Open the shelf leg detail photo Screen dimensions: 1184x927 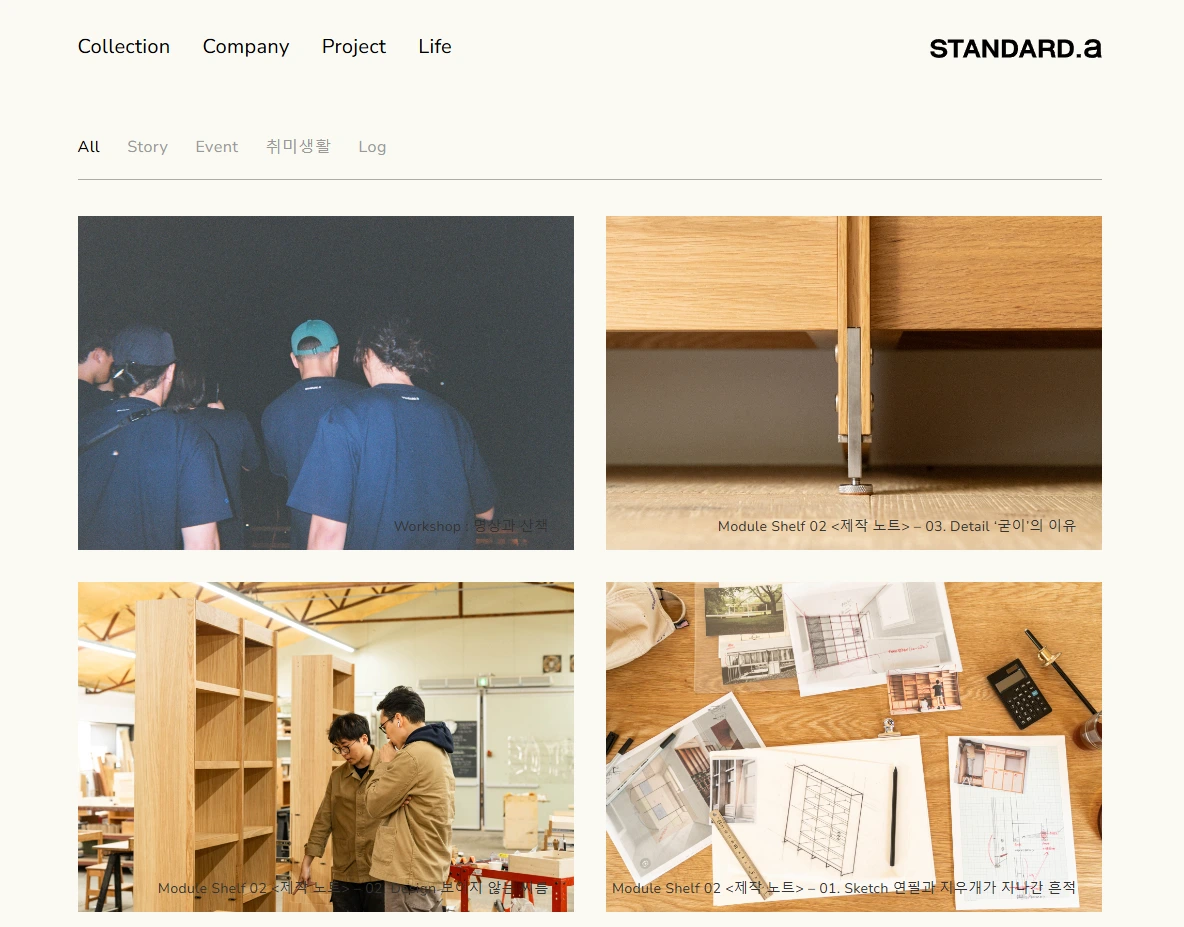tap(853, 383)
